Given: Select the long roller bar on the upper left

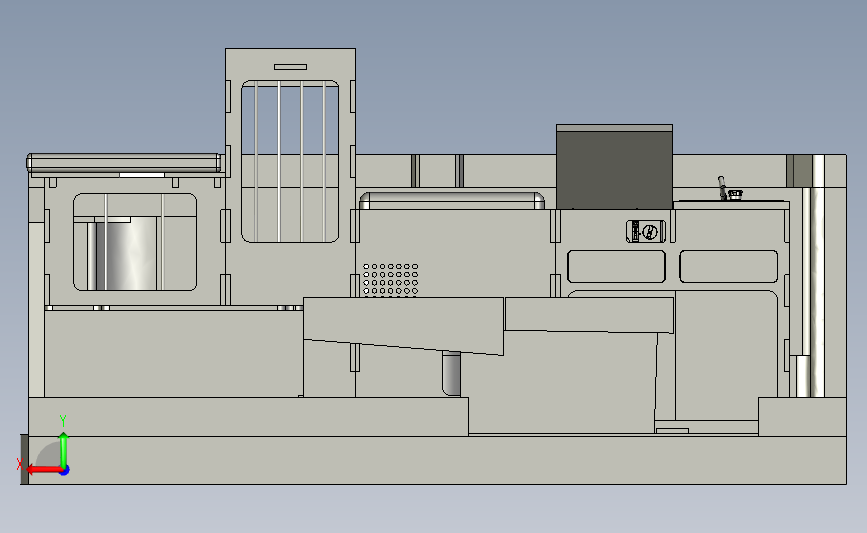Looking at the screenshot, I should pyautogui.click(x=124, y=163).
